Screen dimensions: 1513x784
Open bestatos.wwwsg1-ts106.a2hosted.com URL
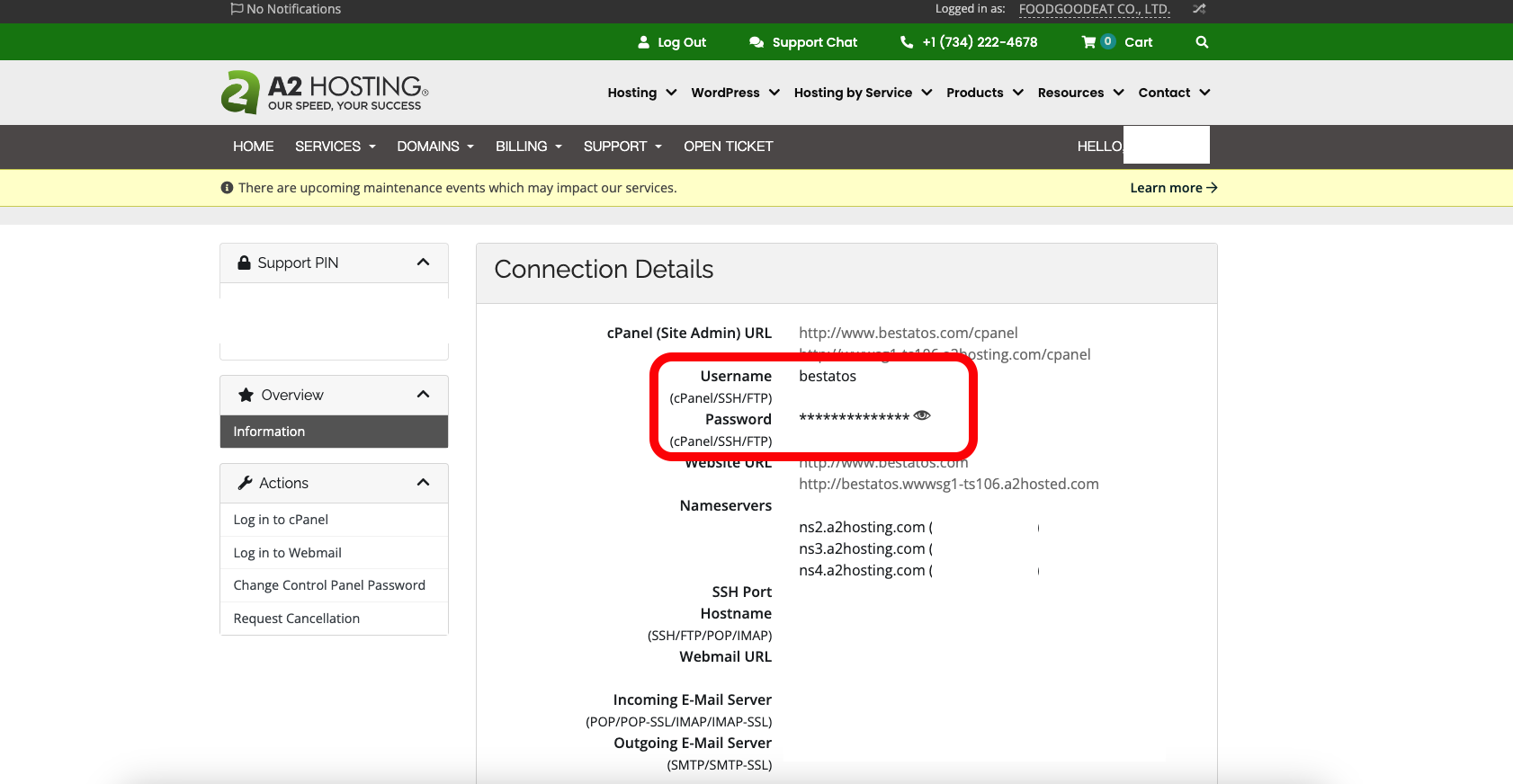pos(949,484)
